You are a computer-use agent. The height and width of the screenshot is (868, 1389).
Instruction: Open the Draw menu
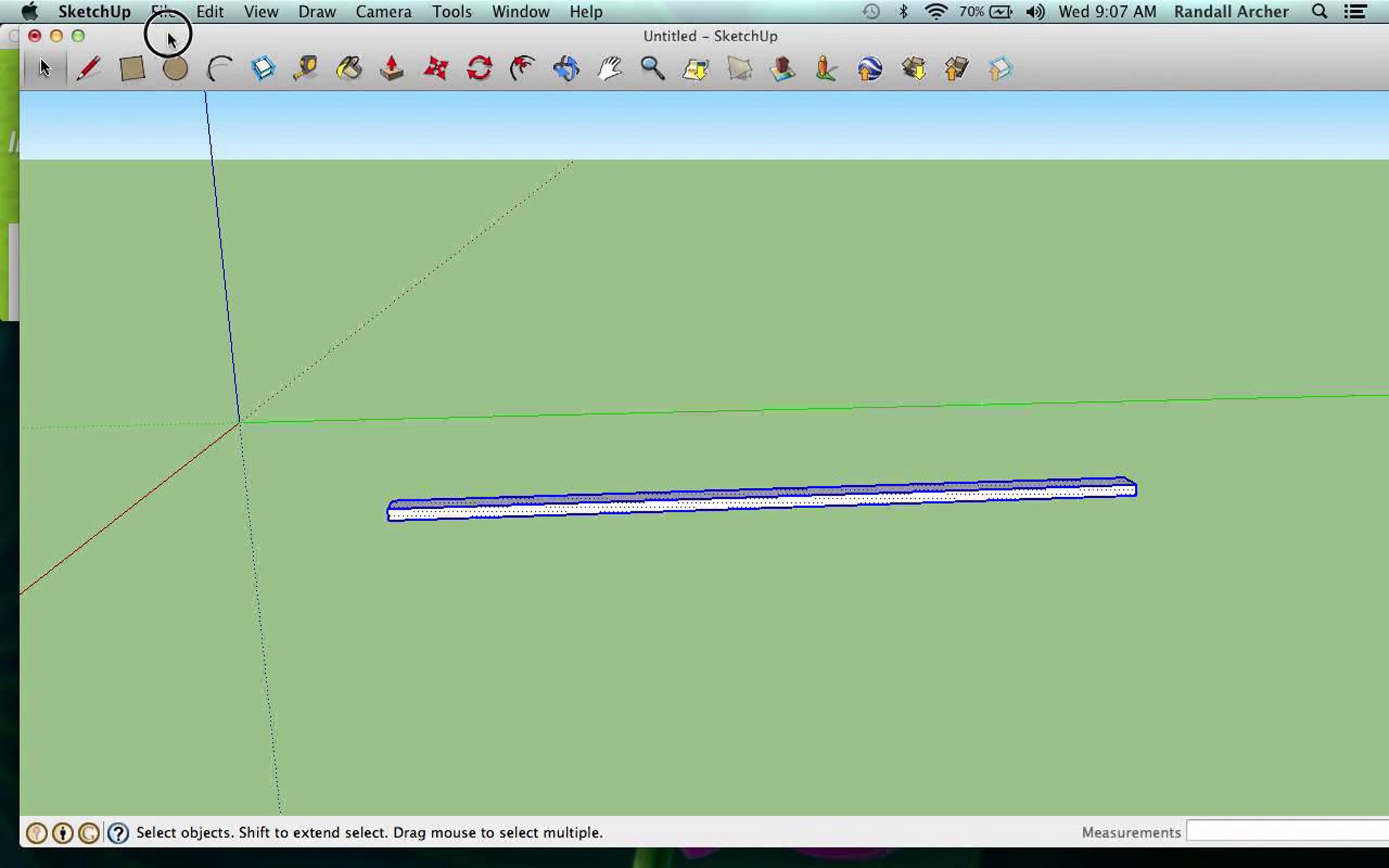point(317,12)
